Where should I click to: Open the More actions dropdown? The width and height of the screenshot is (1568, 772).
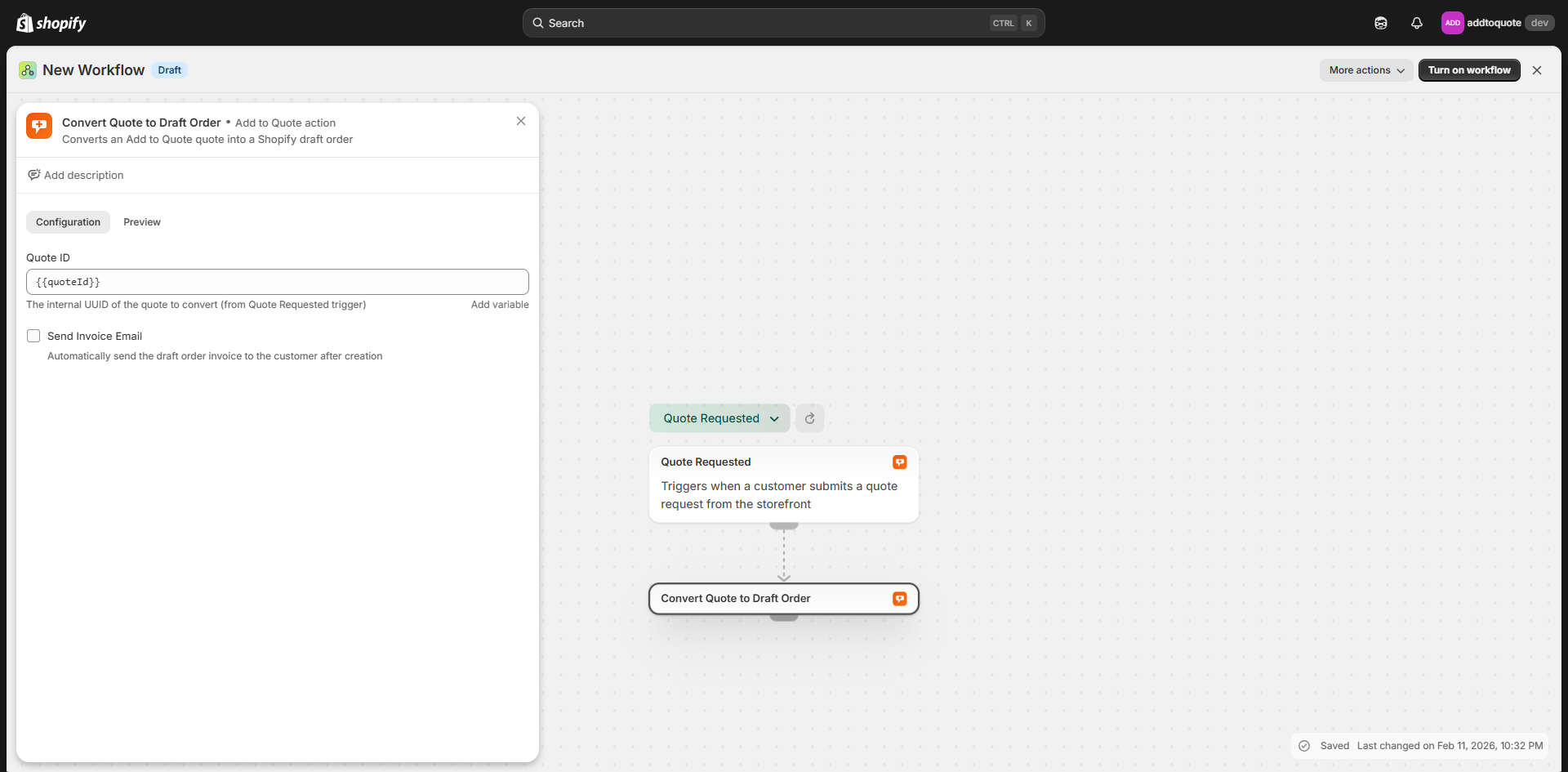pyautogui.click(x=1365, y=70)
